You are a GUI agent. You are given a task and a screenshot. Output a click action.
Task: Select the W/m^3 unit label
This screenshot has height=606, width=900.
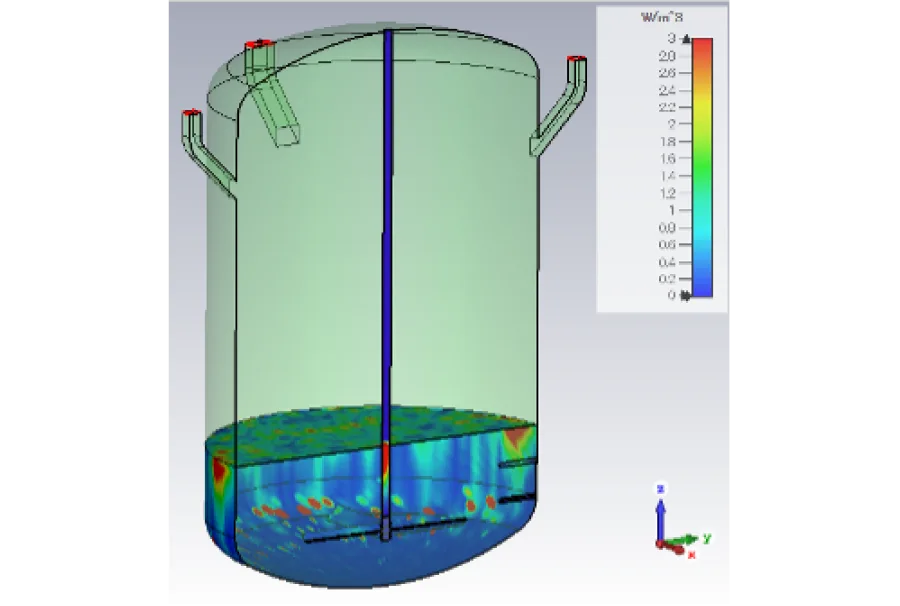click(x=662, y=17)
